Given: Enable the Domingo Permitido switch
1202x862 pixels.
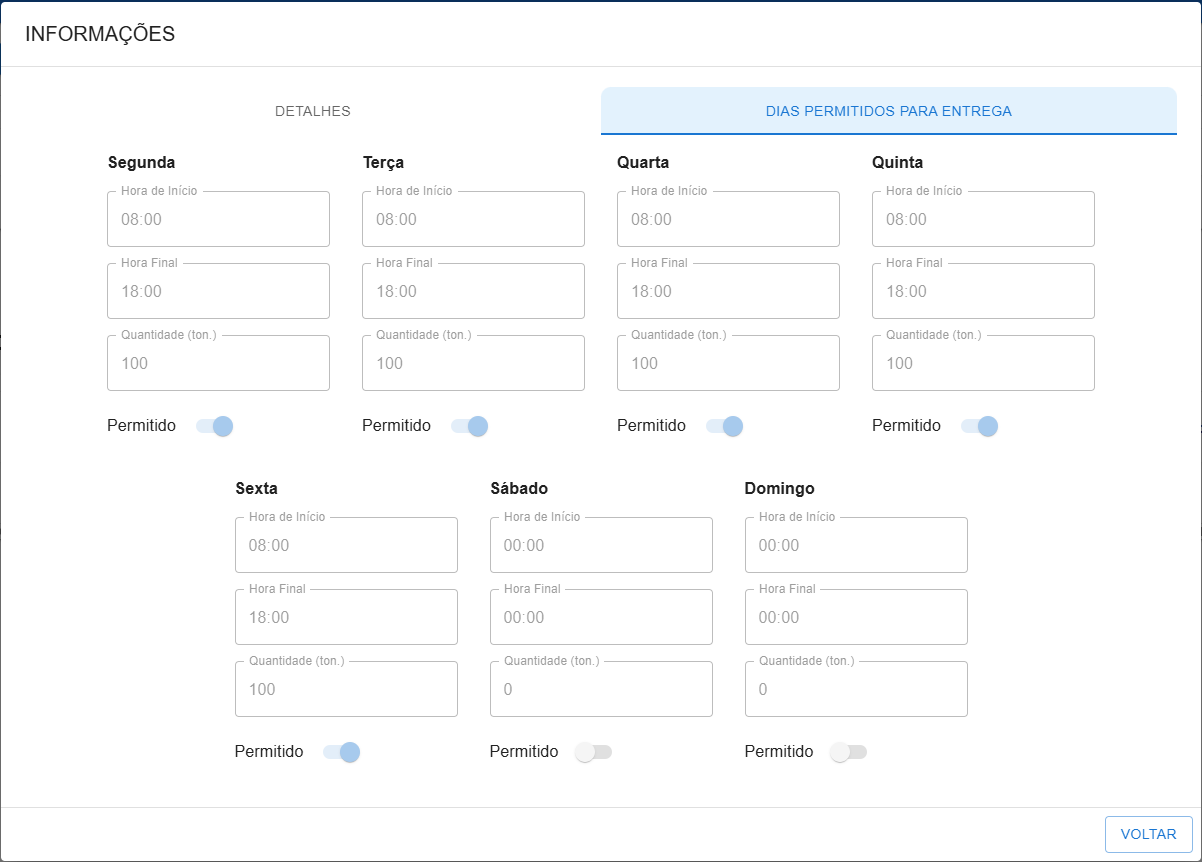Looking at the screenshot, I should [x=849, y=752].
